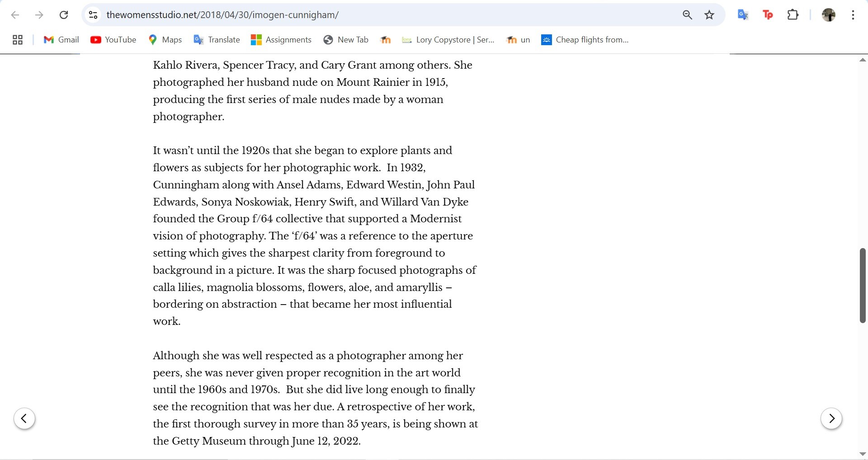
Task: Click the zoom magnifier icon in address bar
Action: coord(687,15)
